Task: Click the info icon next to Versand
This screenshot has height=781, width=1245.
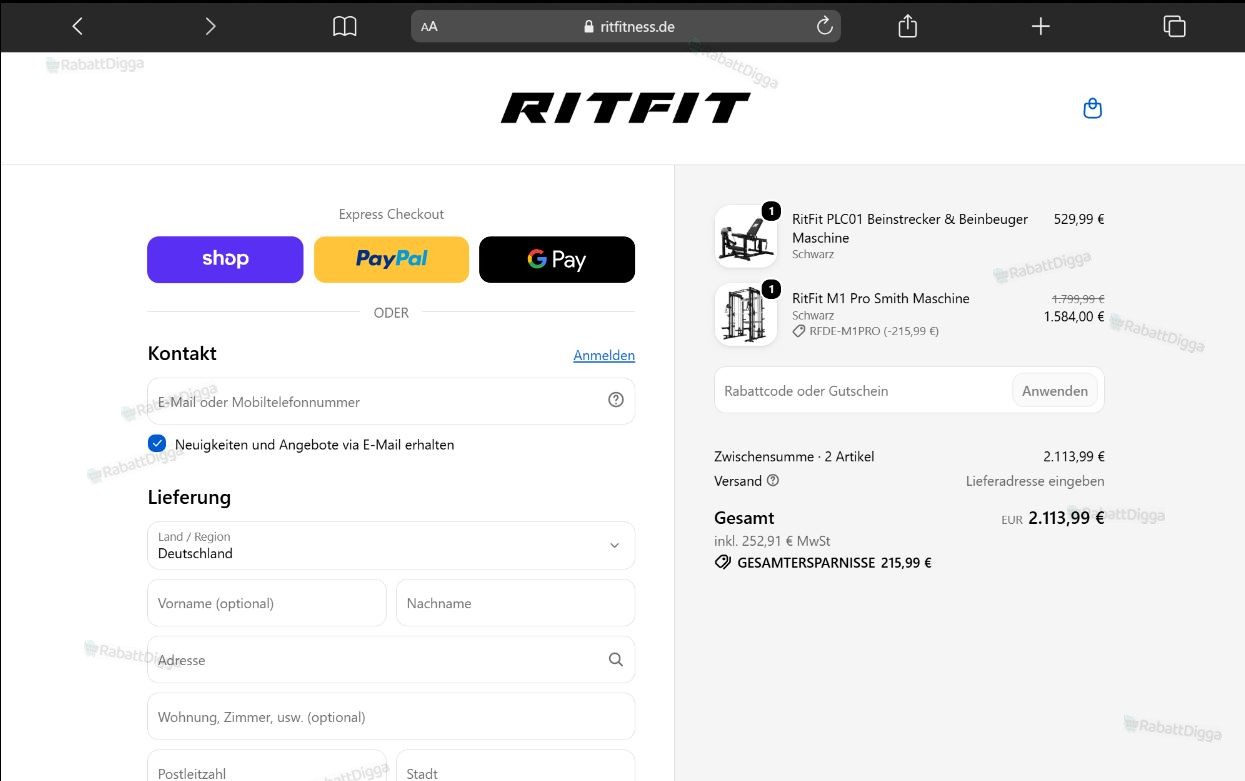Action: click(772, 480)
